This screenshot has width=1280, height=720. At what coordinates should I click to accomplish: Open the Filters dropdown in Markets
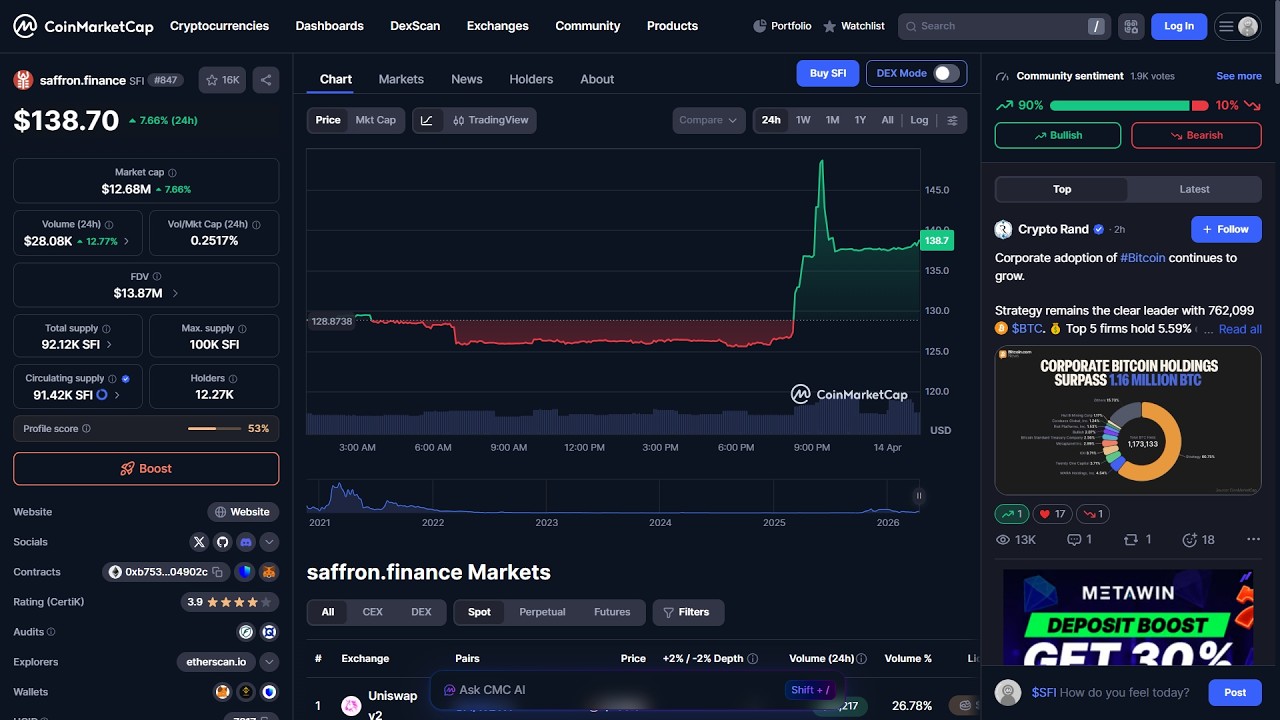click(x=688, y=612)
